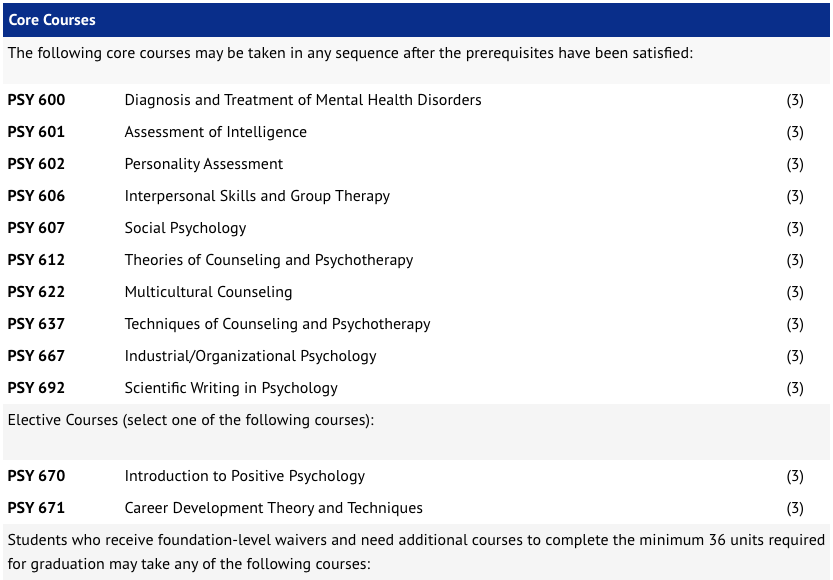833x580 pixels.
Task: Click Introduction to Positive Psychology title
Action: pos(245,476)
